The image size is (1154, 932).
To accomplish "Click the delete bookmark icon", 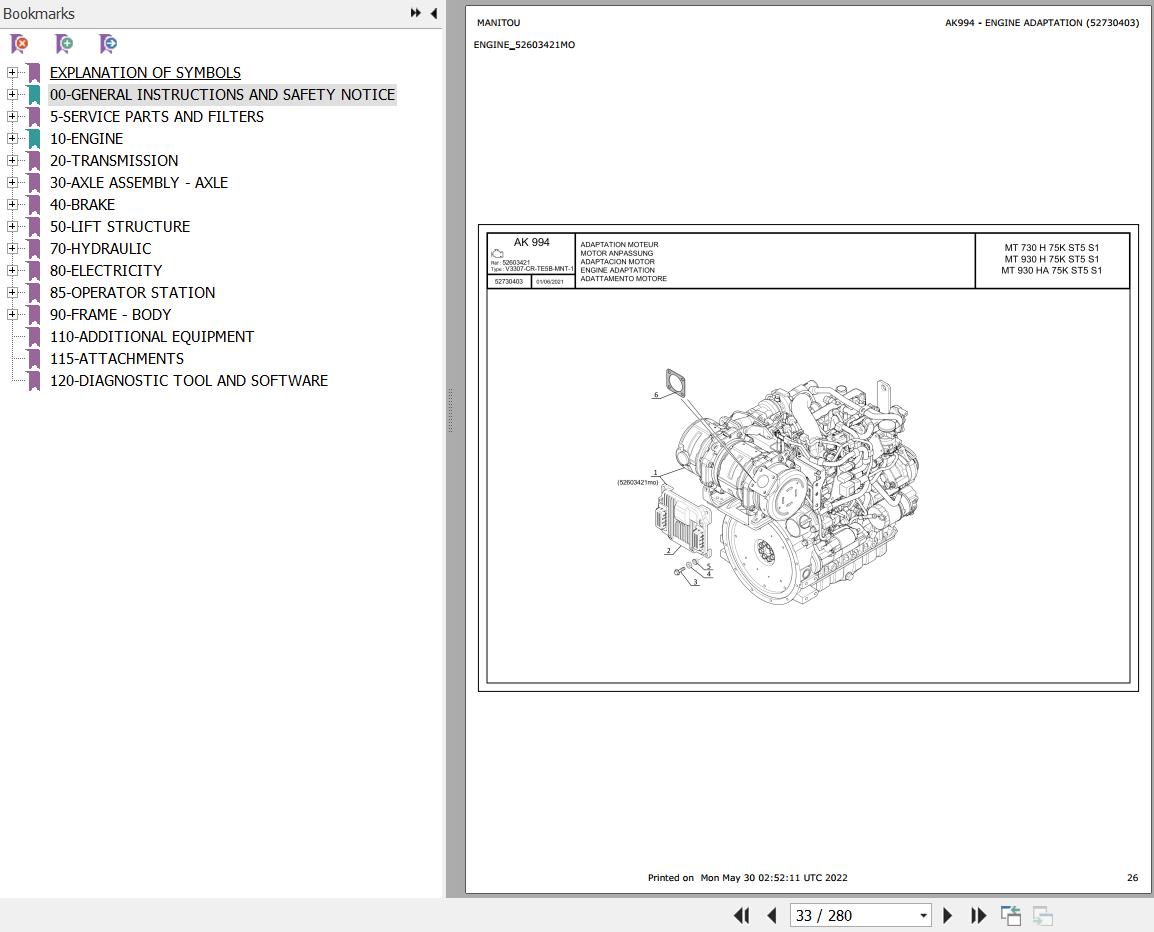I will (x=20, y=44).
